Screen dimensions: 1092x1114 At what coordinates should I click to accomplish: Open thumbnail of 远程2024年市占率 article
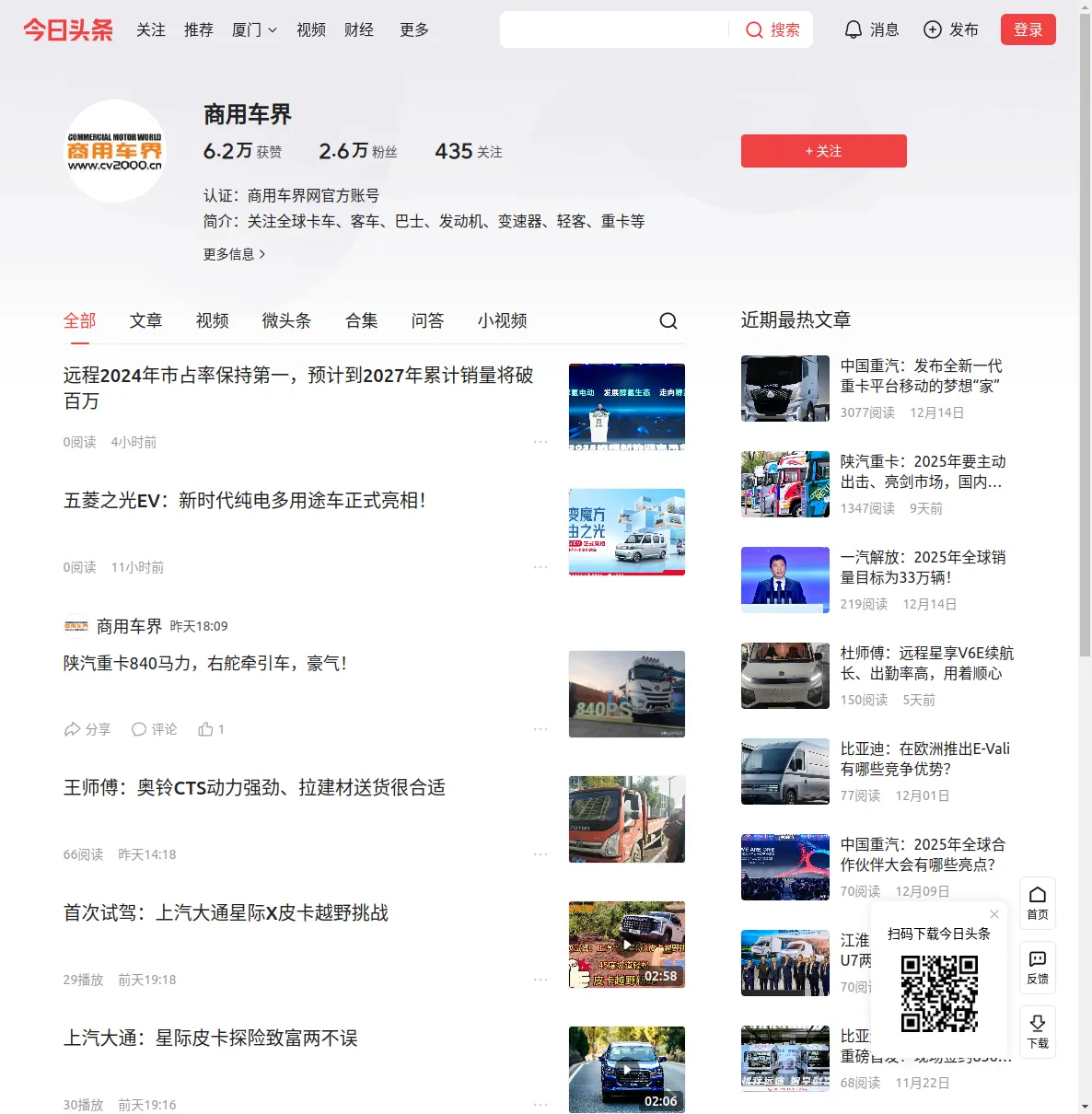(627, 407)
